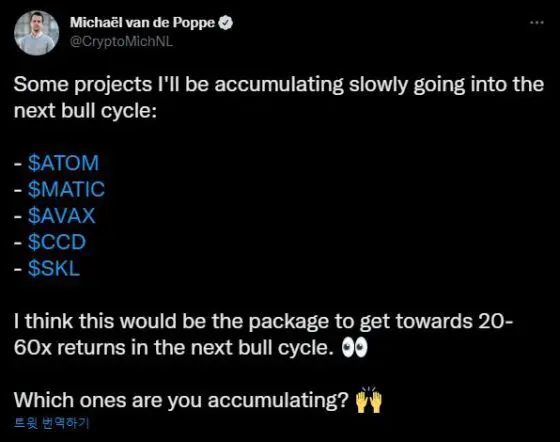This screenshot has height=442, width=560.
Task: Open Michaël van de Poppe's profile avatar
Action: point(36,33)
